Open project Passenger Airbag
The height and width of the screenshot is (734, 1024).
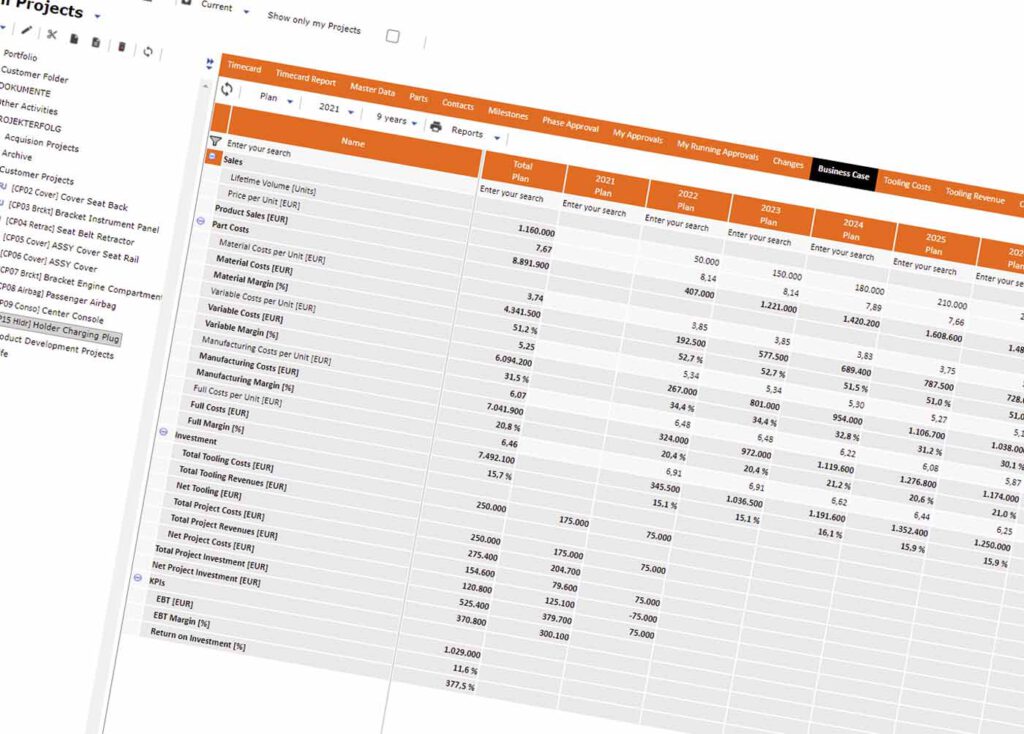pyautogui.click(x=56, y=295)
